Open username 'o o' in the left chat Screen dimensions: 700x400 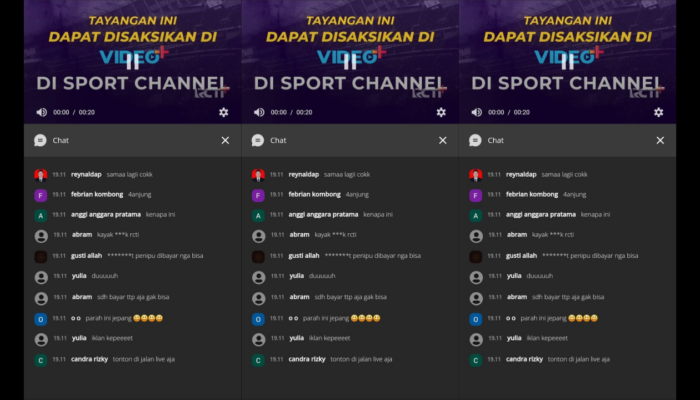[x=76, y=318]
